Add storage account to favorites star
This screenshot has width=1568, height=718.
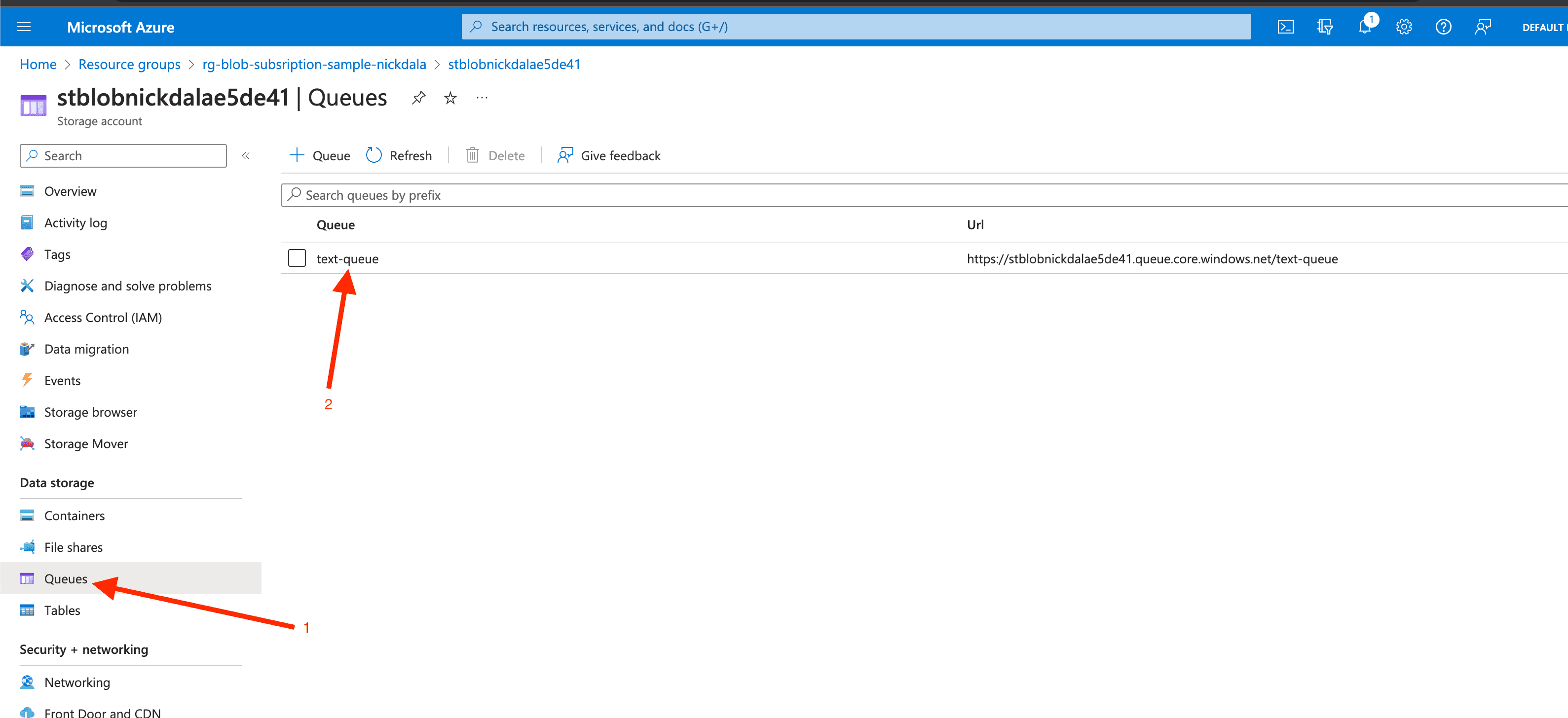tap(450, 98)
